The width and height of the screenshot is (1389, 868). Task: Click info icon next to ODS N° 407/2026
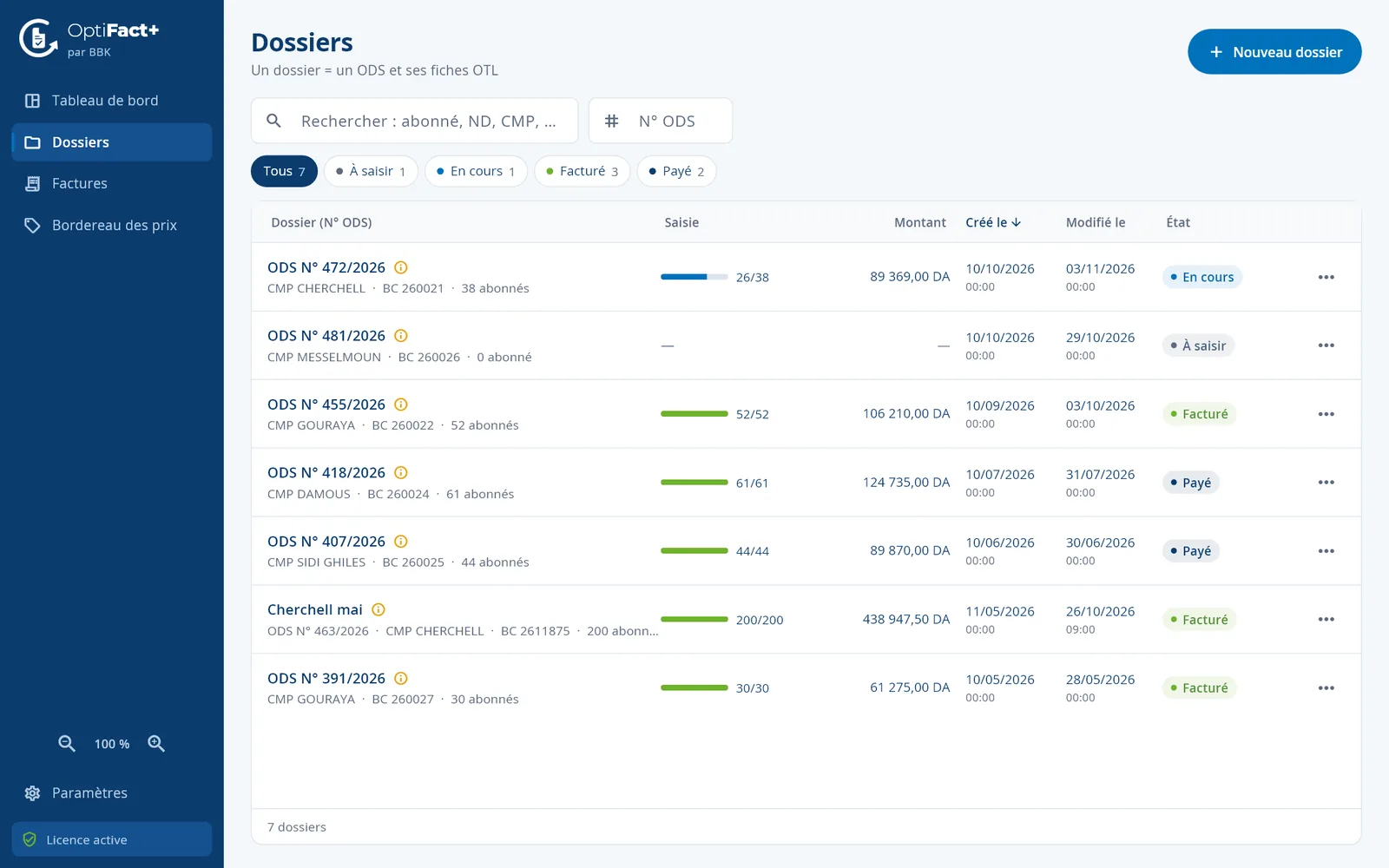[401, 542]
